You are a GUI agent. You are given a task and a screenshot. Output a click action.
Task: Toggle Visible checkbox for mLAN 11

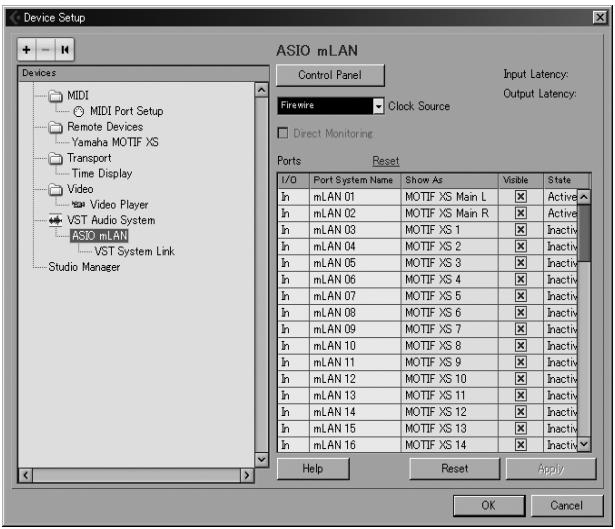click(520, 362)
